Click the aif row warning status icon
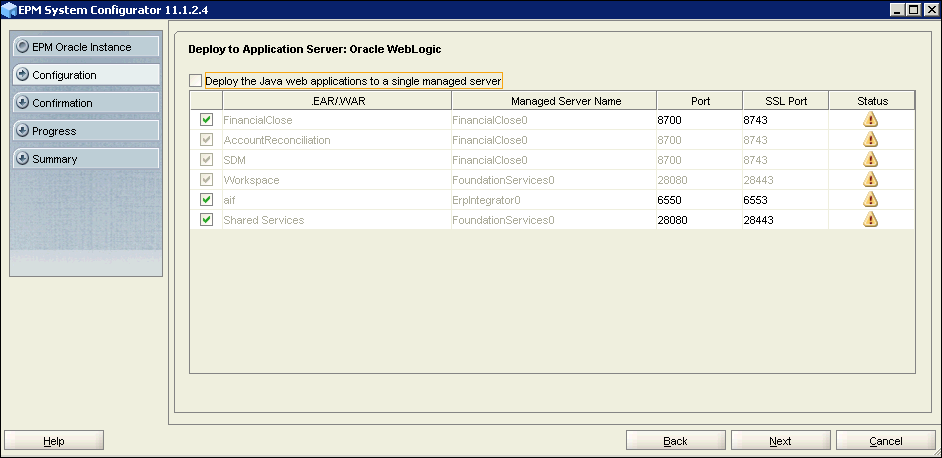This screenshot has width=942, height=458. [x=870, y=199]
